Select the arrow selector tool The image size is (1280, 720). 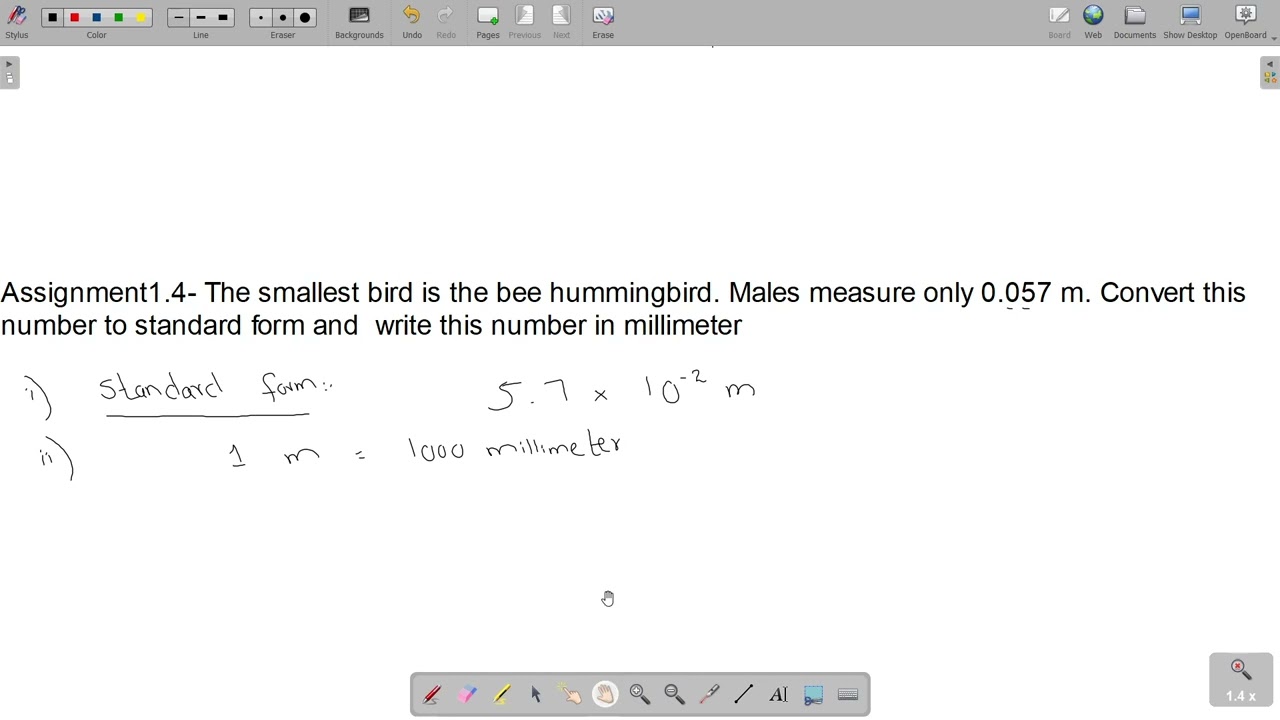coord(536,695)
